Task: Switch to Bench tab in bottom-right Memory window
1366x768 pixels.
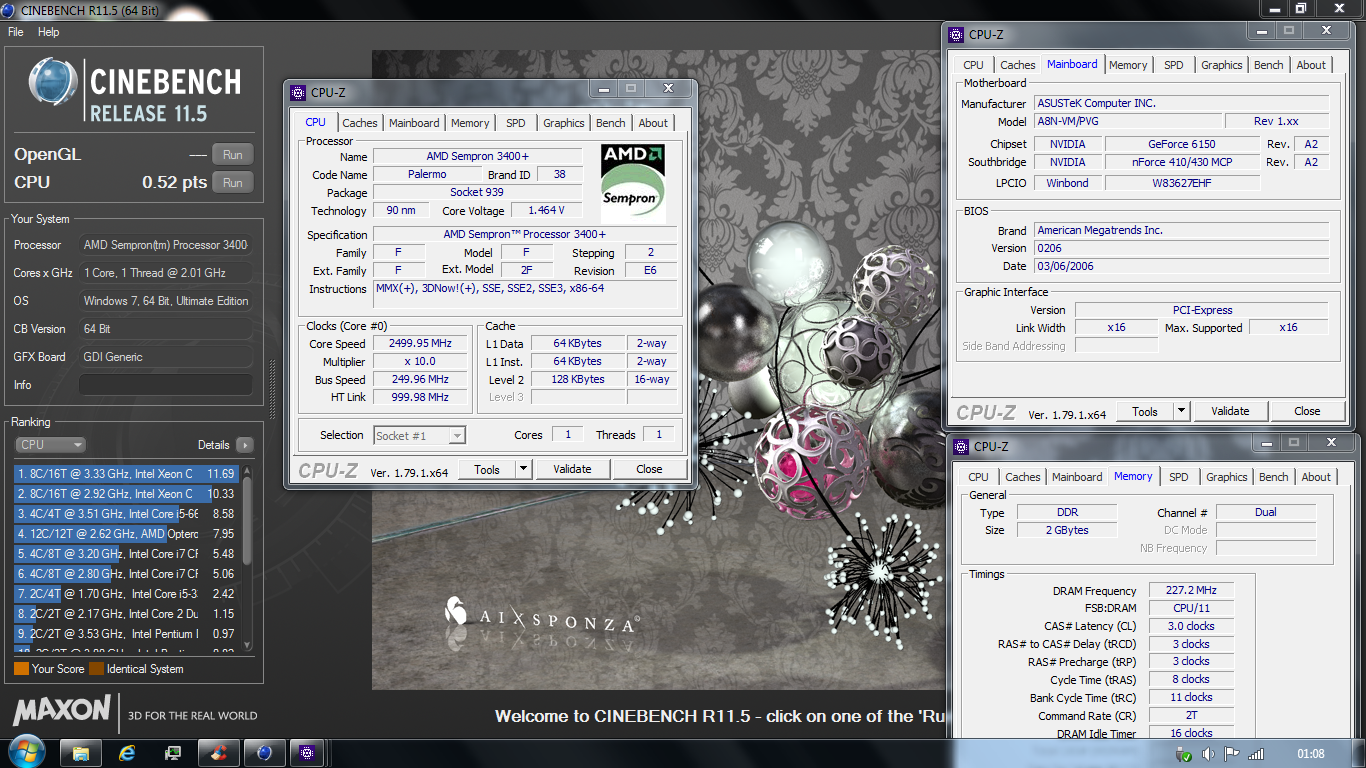Action: click(1274, 477)
